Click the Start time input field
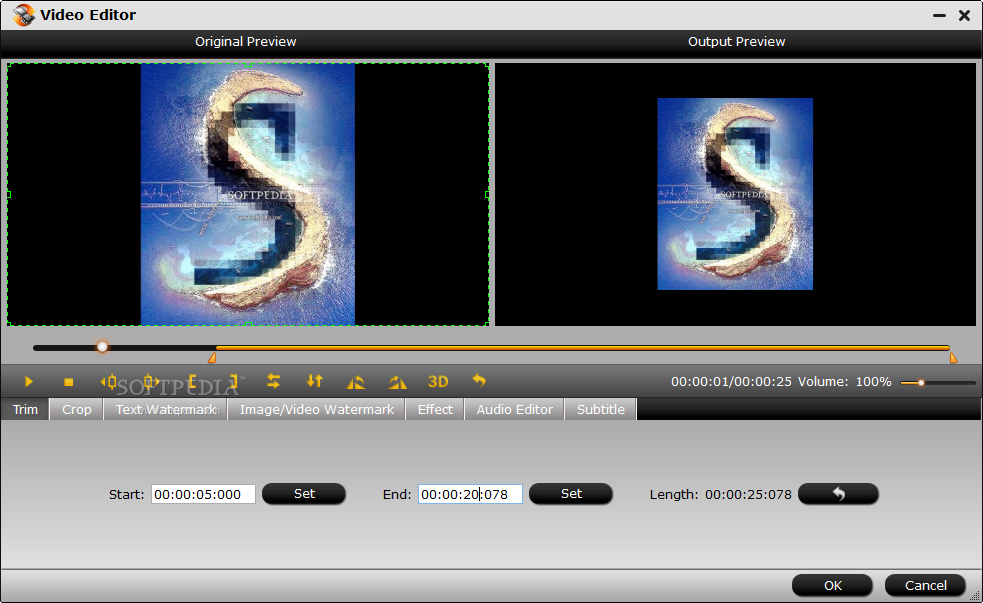The width and height of the screenshot is (983, 603). 203,494
